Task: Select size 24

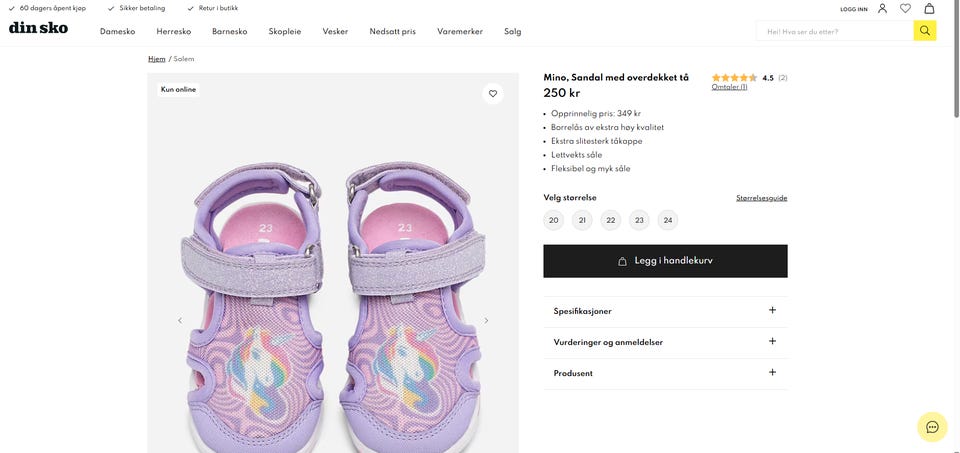Action: pos(667,220)
